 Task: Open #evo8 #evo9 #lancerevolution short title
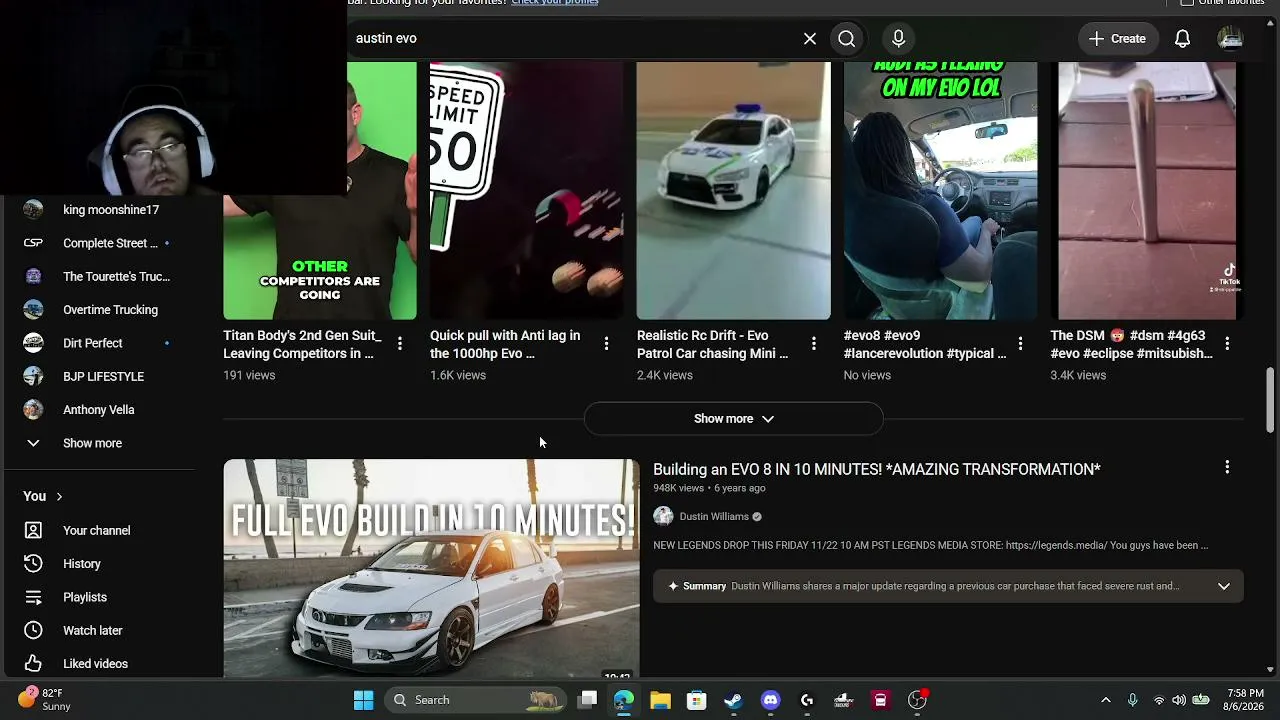(x=925, y=344)
